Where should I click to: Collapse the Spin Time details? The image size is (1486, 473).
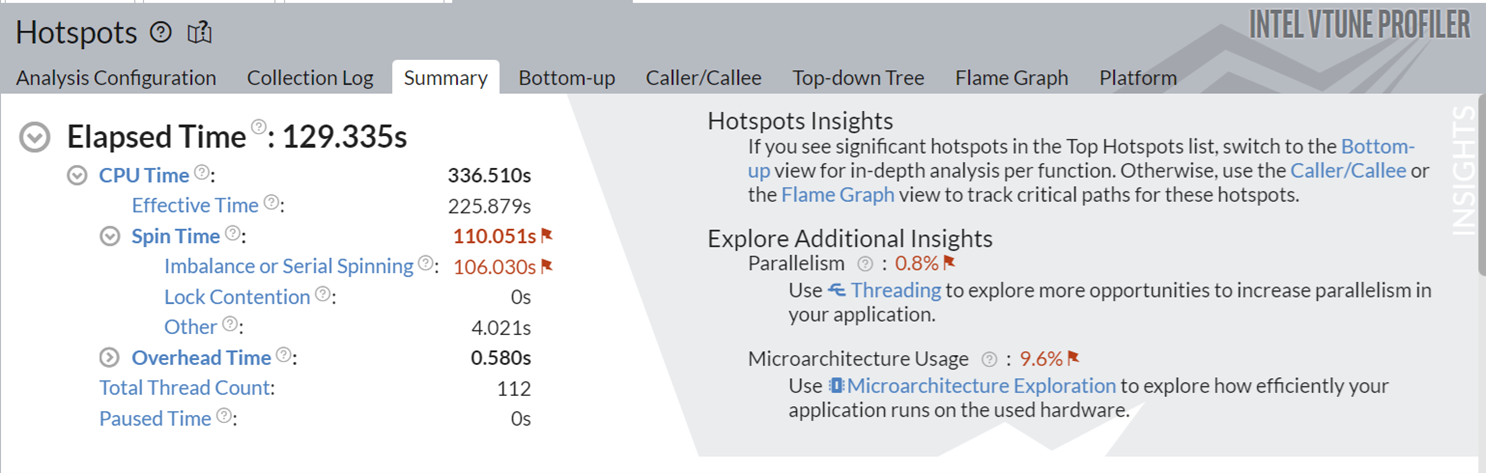point(110,237)
